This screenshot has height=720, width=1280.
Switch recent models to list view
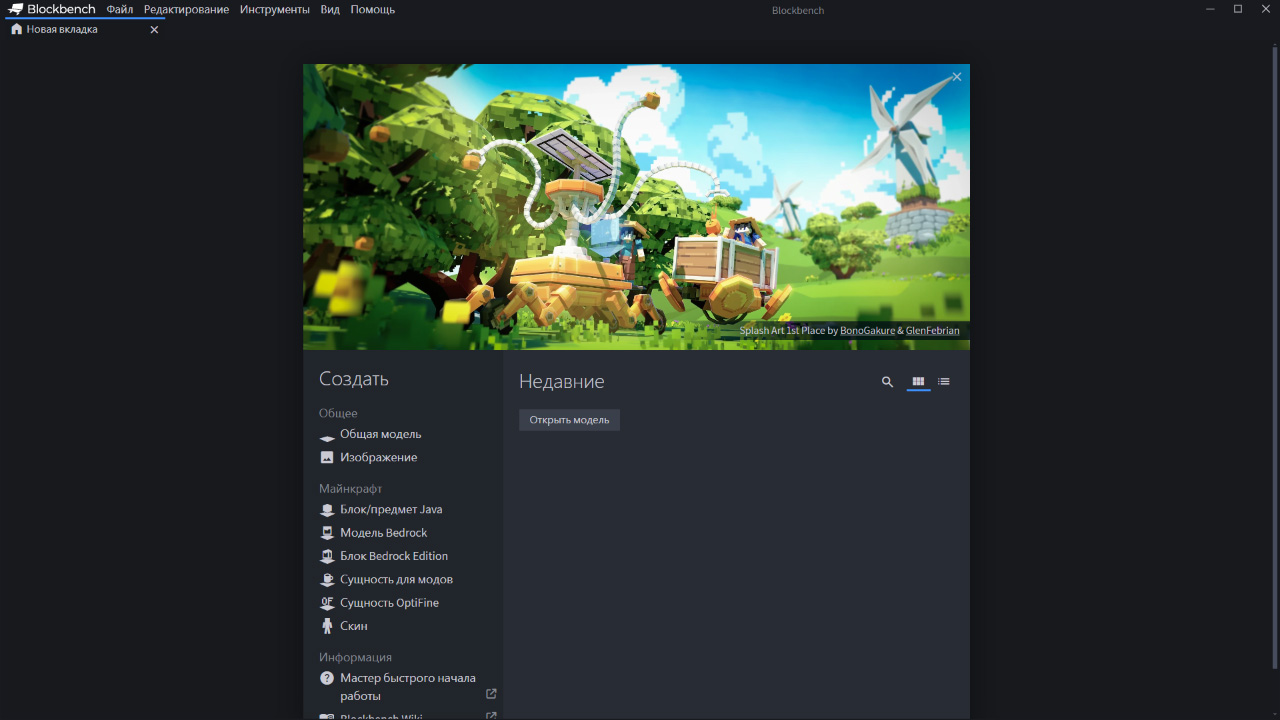(x=944, y=382)
